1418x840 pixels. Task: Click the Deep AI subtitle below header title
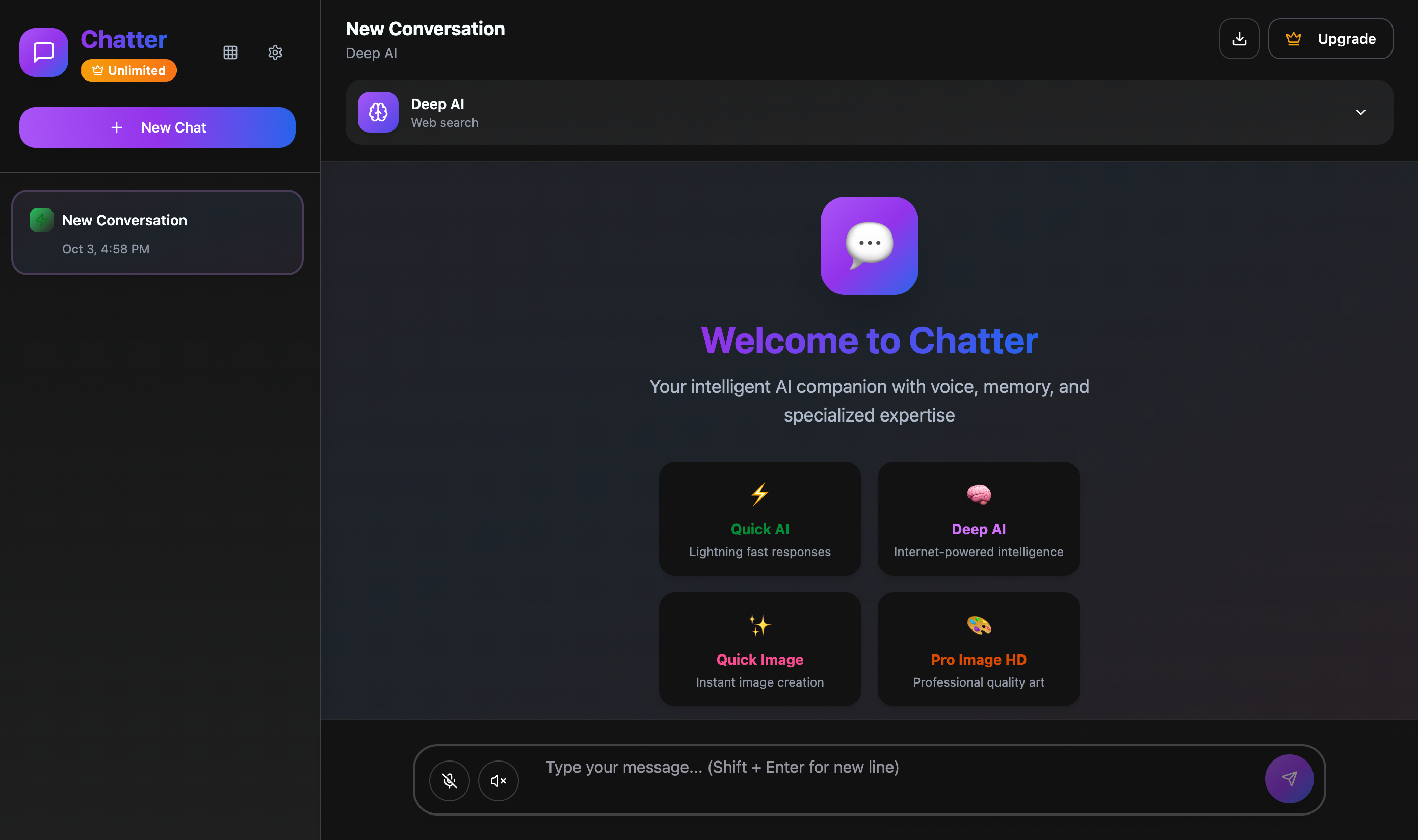[372, 53]
